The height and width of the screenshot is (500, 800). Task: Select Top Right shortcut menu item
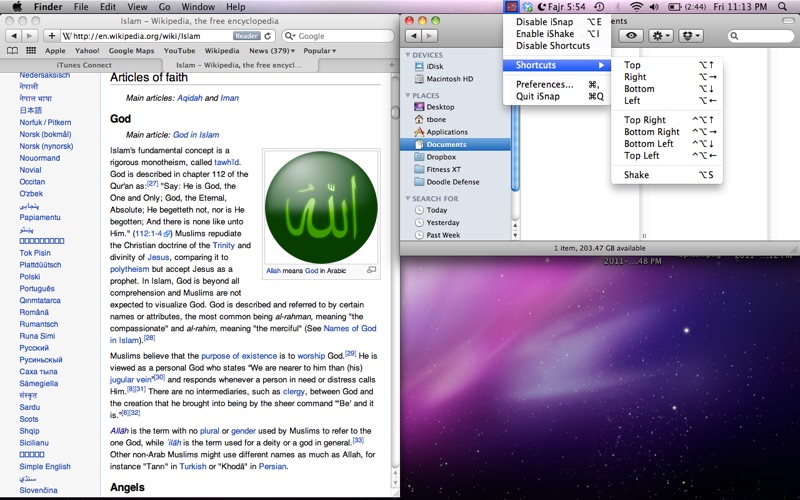(645, 120)
